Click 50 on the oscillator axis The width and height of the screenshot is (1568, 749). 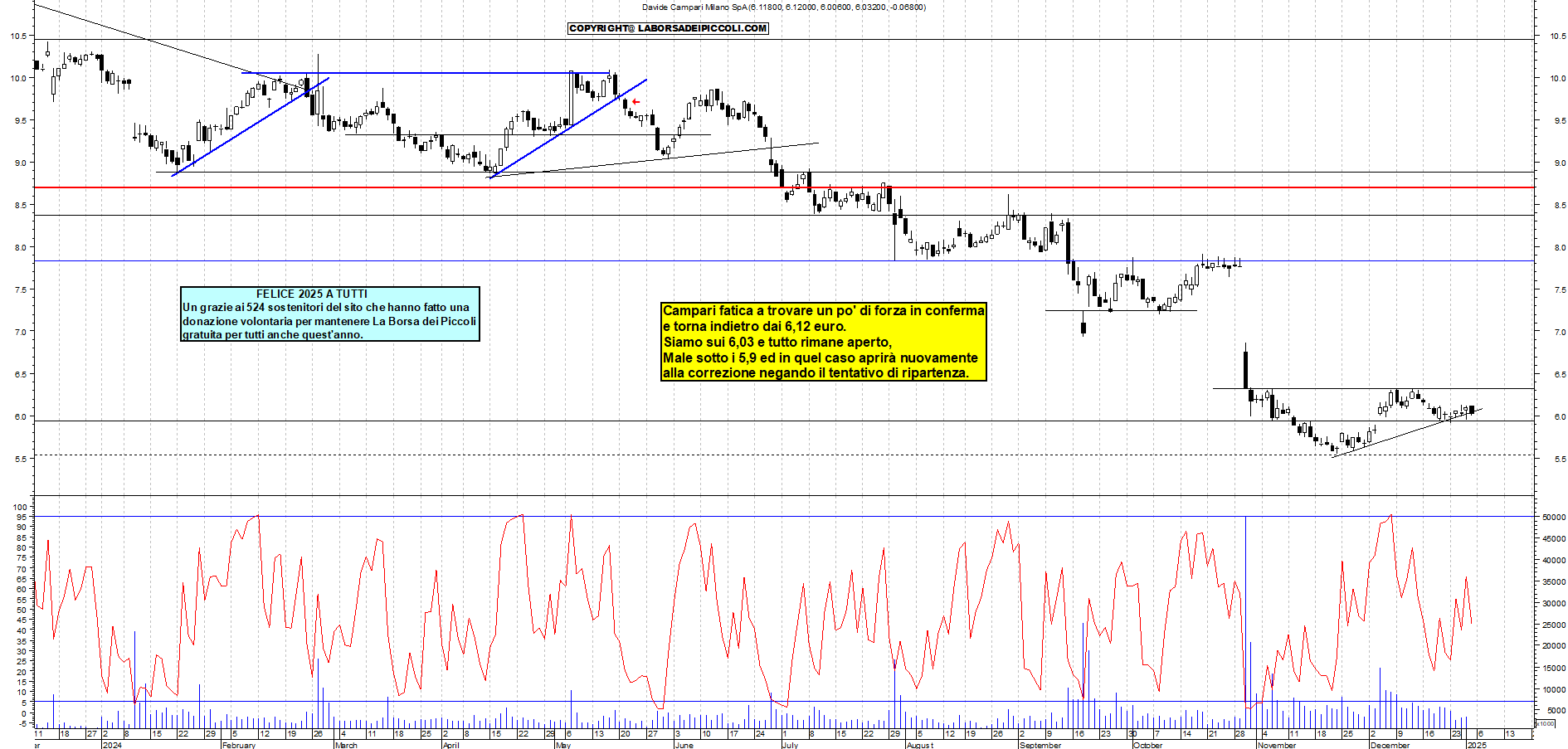pos(22,610)
